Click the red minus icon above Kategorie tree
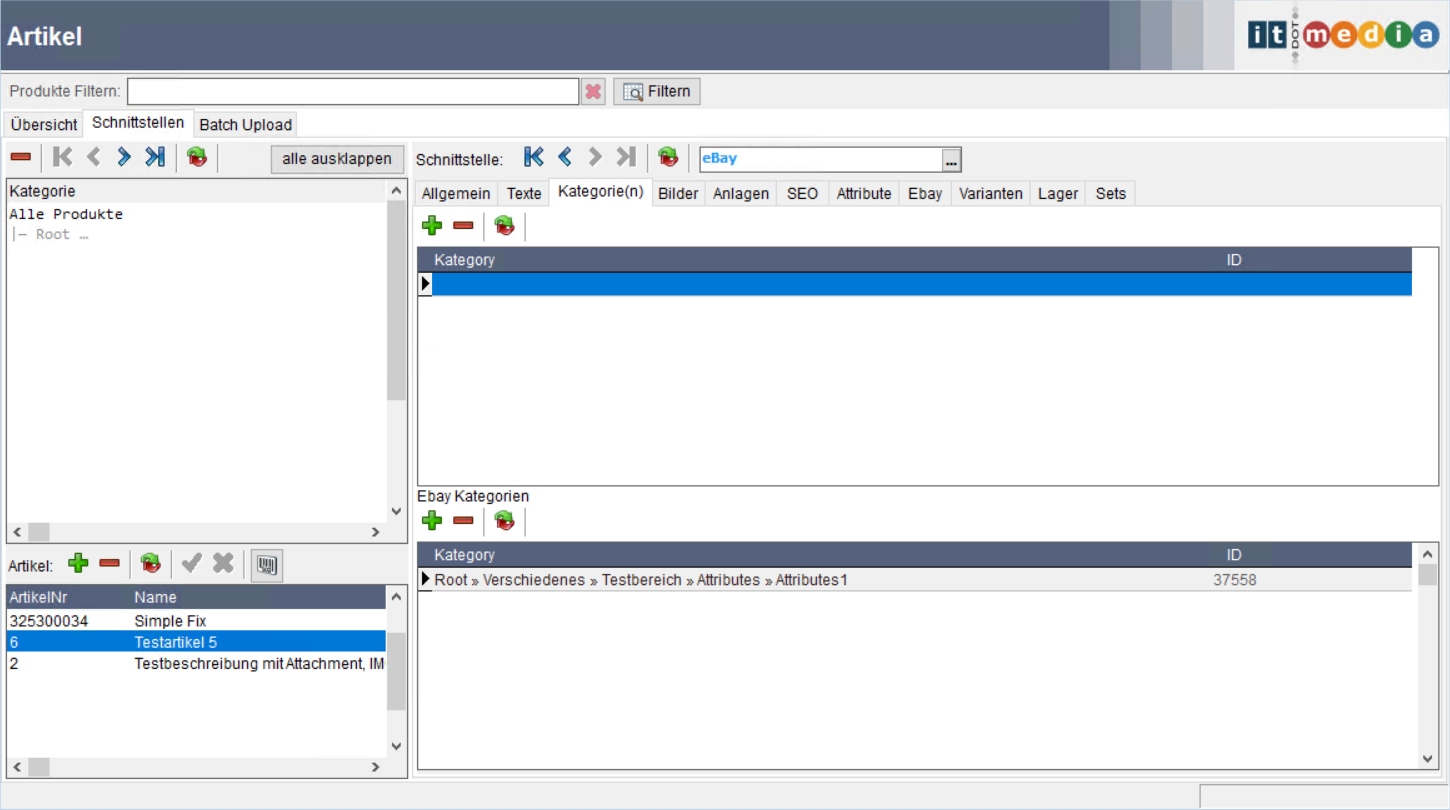The image size is (1450, 810). click(21, 157)
